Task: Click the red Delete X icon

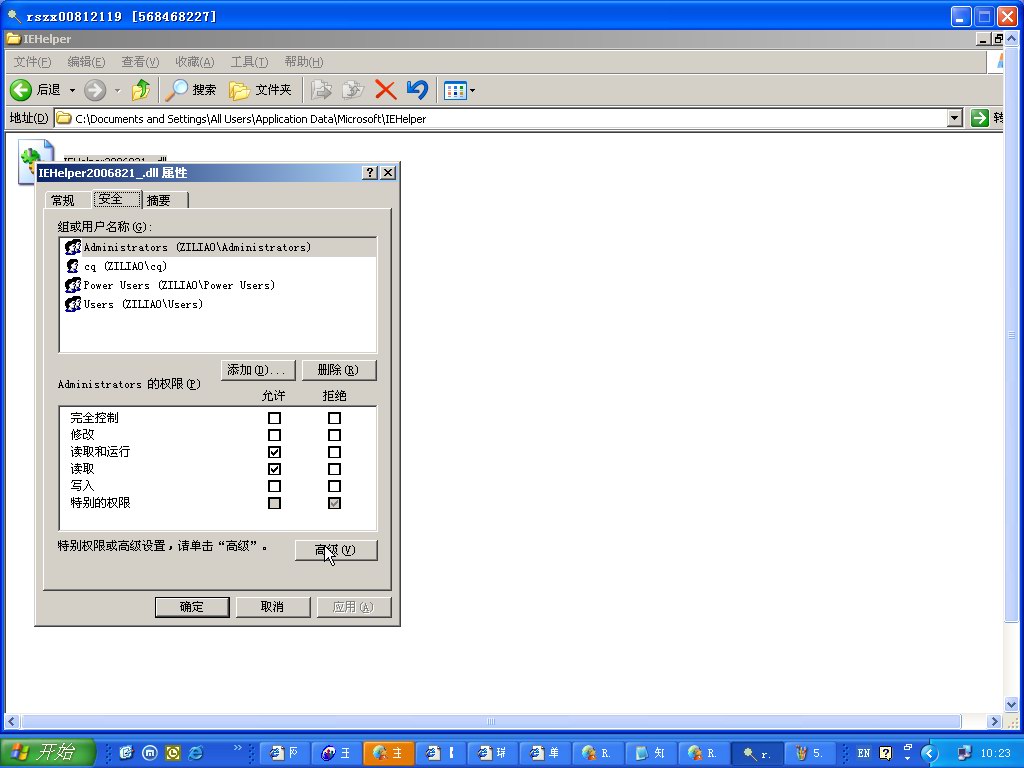Action: (x=385, y=89)
